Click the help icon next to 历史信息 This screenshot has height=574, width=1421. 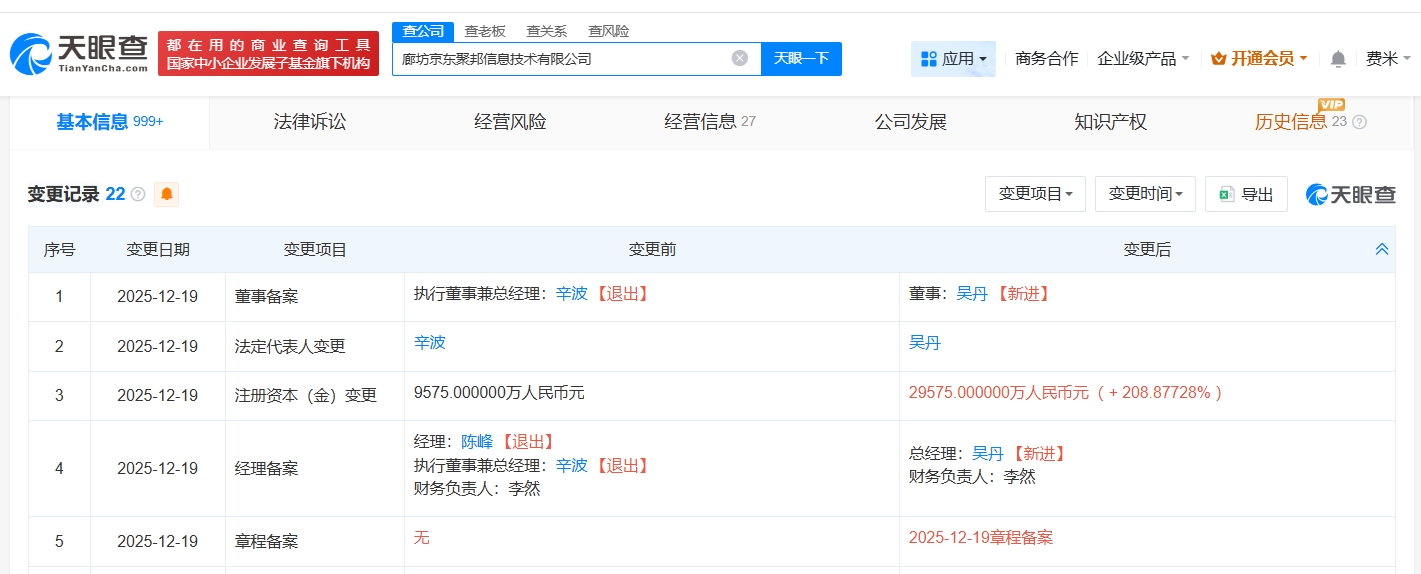click(1359, 122)
